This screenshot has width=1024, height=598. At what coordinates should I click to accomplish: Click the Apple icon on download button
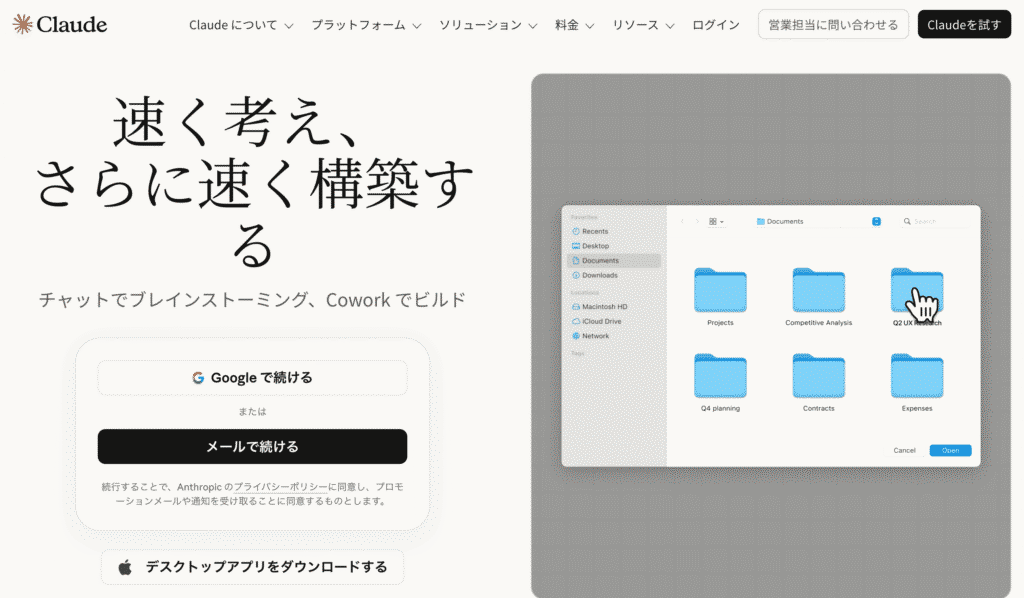pyautogui.click(x=125, y=567)
